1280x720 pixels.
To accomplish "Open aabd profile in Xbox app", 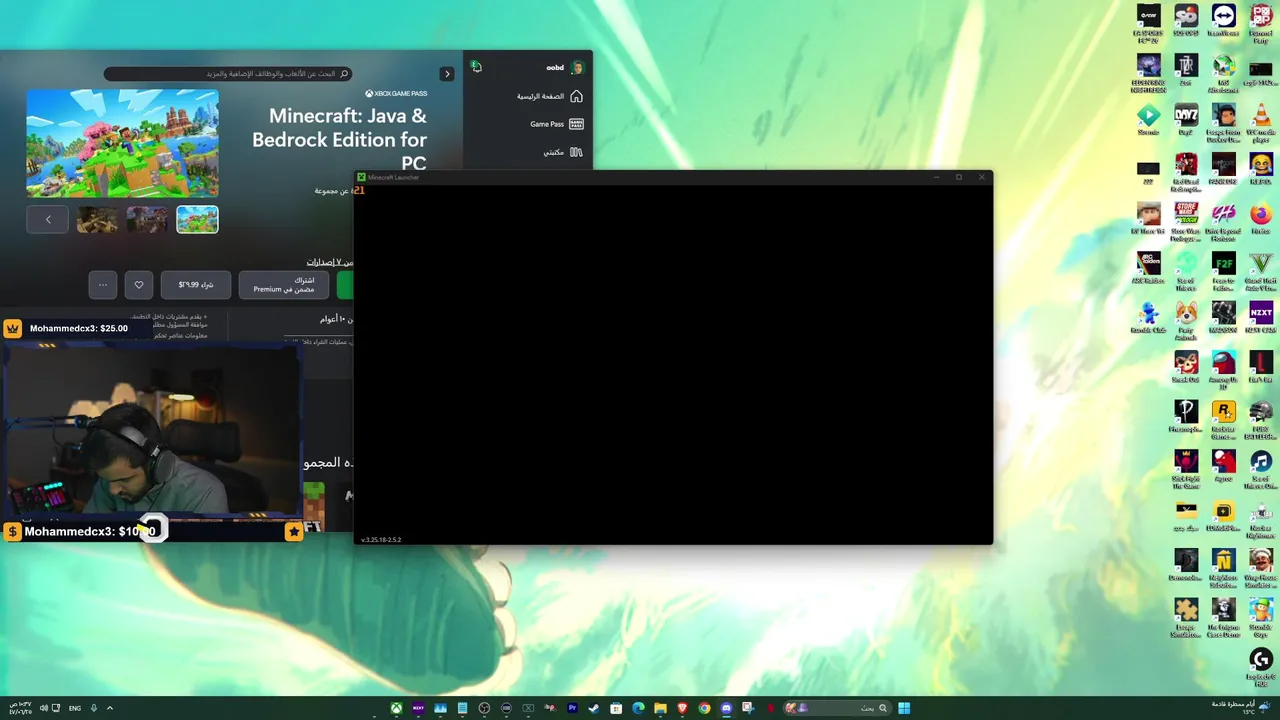I will (x=564, y=67).
